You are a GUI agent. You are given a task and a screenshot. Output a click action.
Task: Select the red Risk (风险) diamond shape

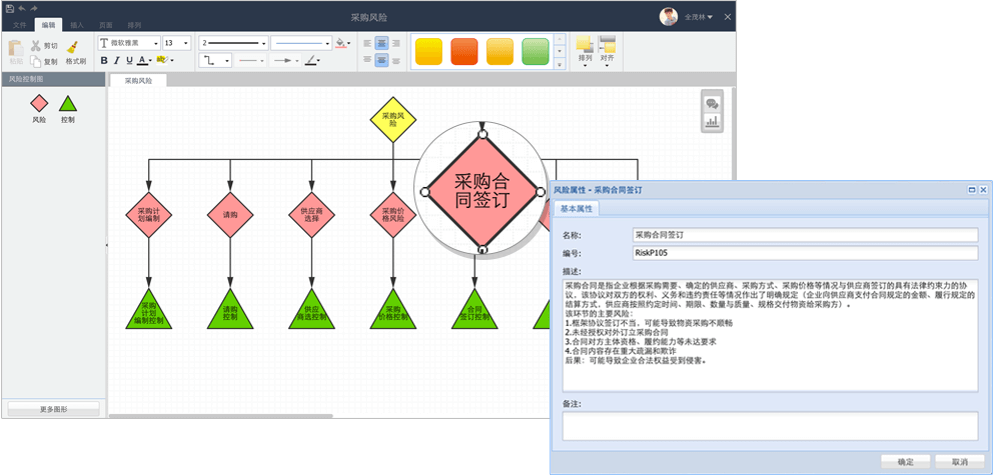(x=39, y=103)
